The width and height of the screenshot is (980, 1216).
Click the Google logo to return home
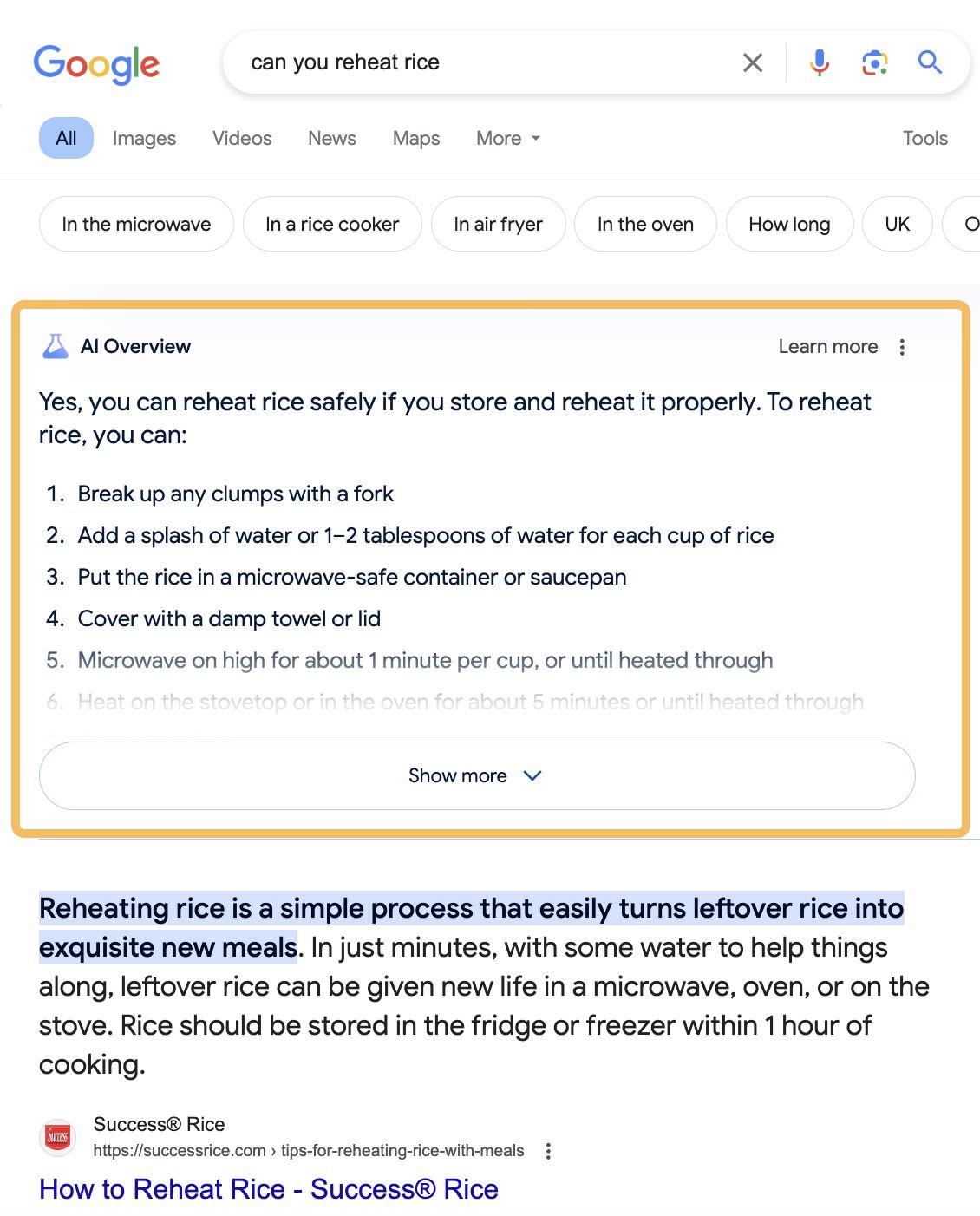[95, 64]
